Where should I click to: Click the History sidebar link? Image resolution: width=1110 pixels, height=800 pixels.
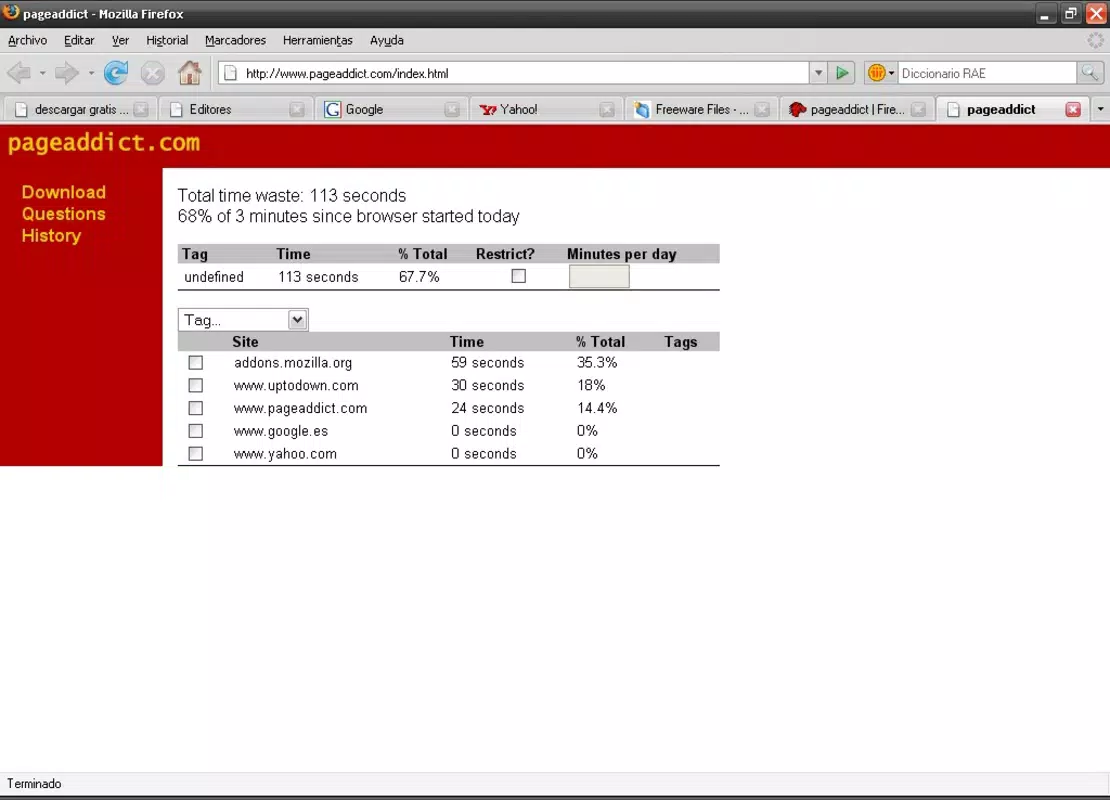[x=51, y=236]
